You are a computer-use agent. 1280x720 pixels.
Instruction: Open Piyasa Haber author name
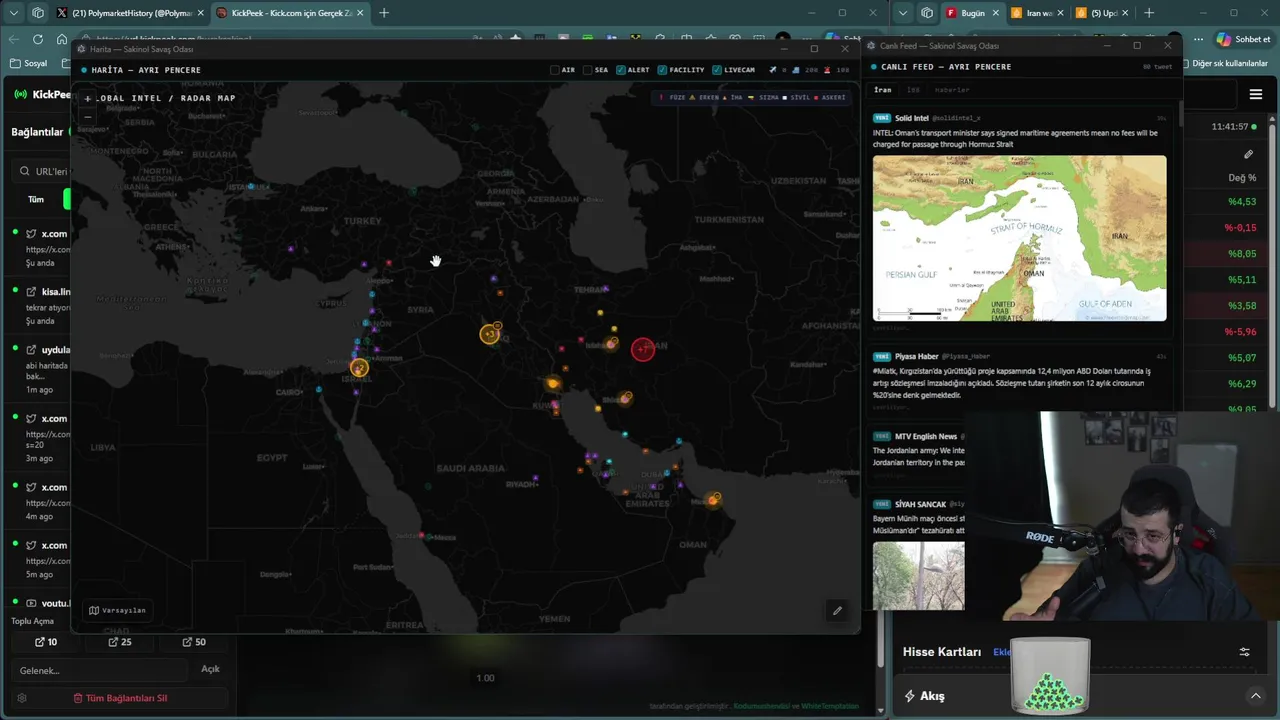(916, 356)
